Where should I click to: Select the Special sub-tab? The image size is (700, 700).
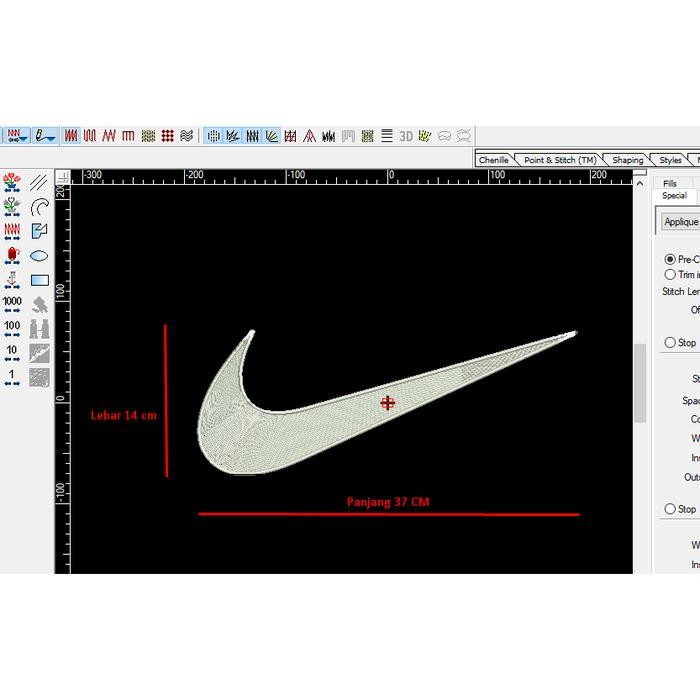(674, 196)
